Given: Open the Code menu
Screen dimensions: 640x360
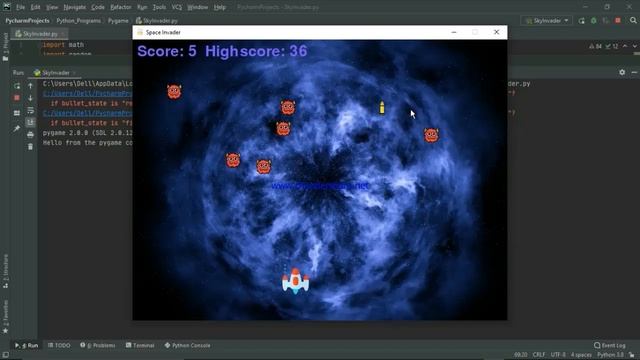Looking at the screenshot, I should pos(98,7).
